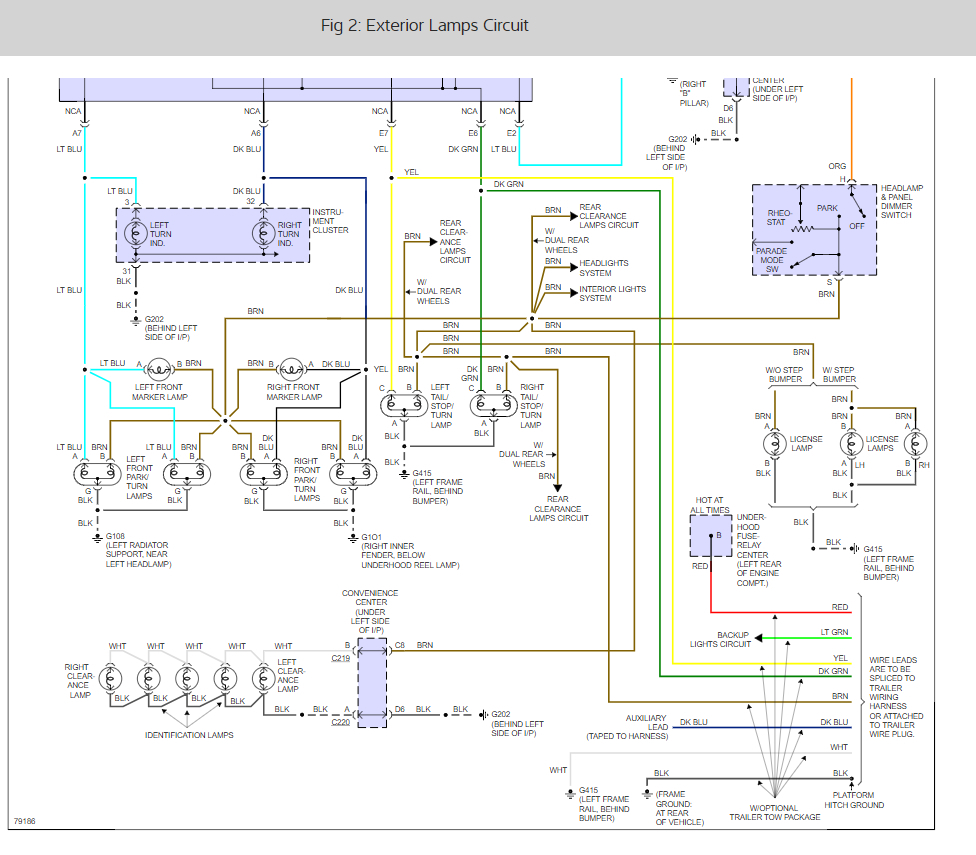Click the Rheostat resistor symbol in dimmer switch
Viewport: 976px width, 855px height.
click(800, 229)
